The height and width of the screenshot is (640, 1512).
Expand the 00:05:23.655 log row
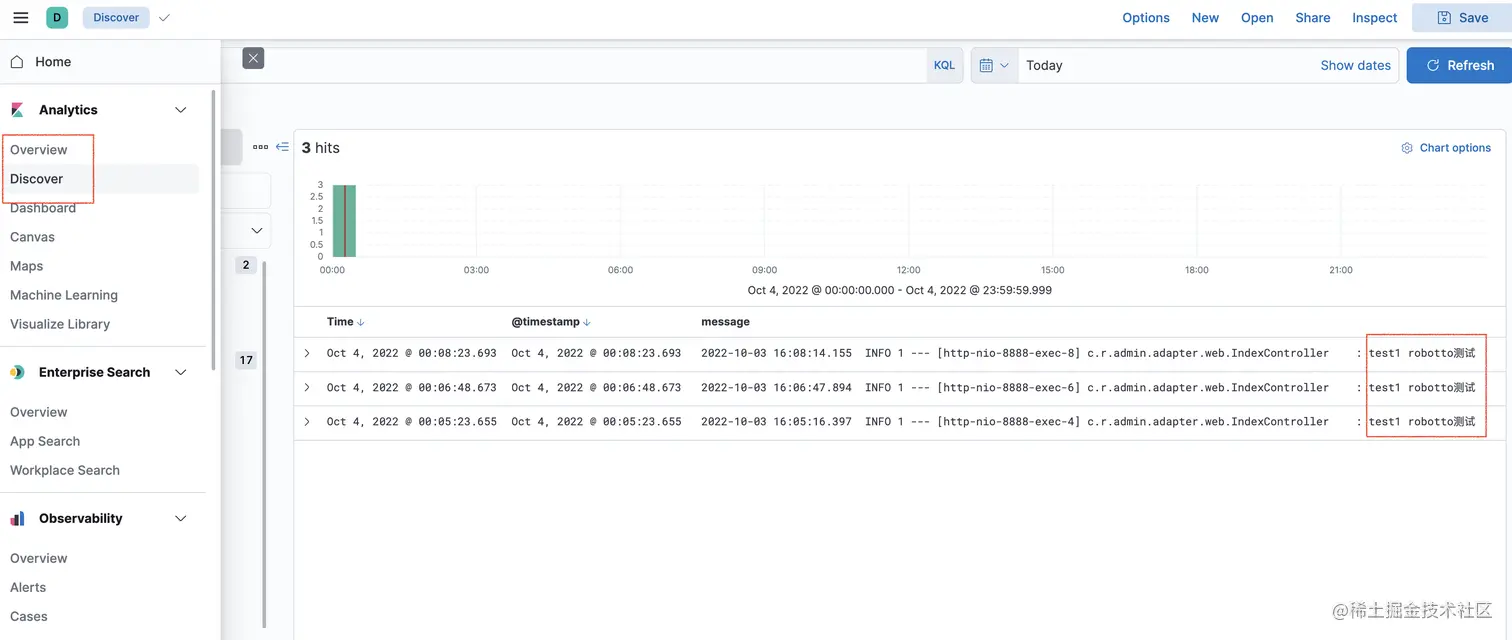click(x=307, y=421)
